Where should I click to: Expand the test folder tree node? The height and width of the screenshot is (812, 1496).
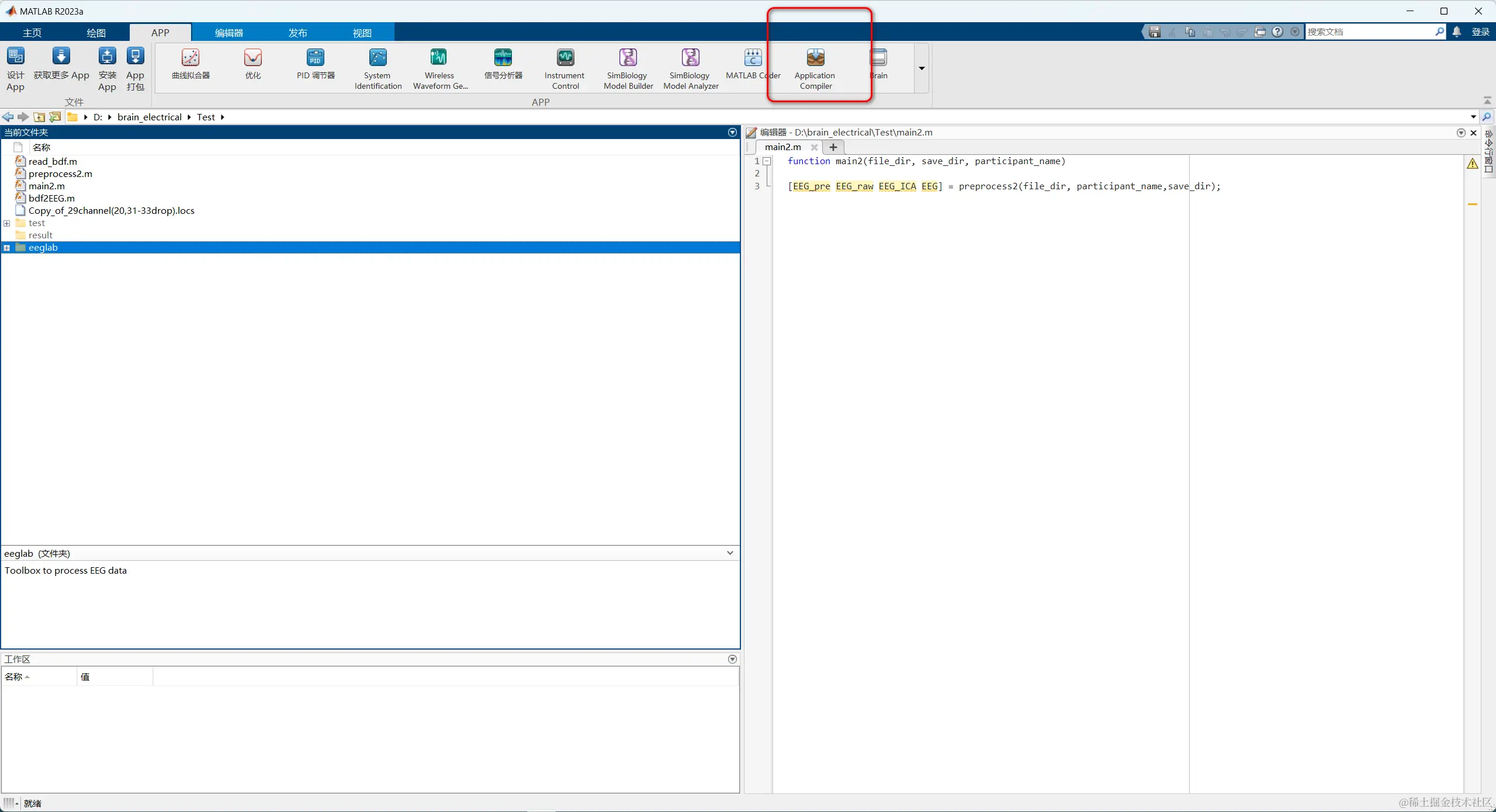tap(7, 223)
